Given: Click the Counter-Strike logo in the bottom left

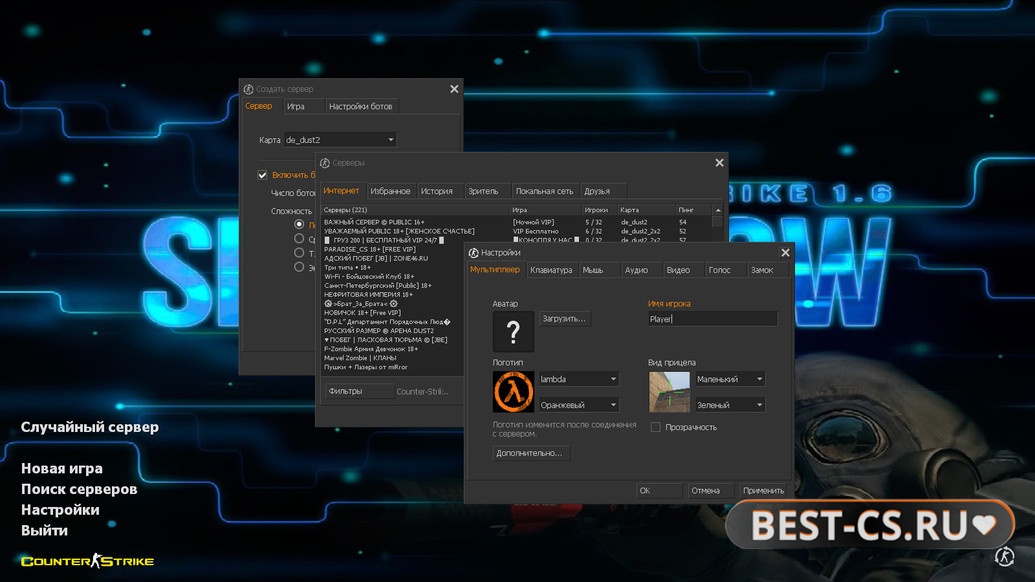Looking at the screenshot, I should 87,561.
